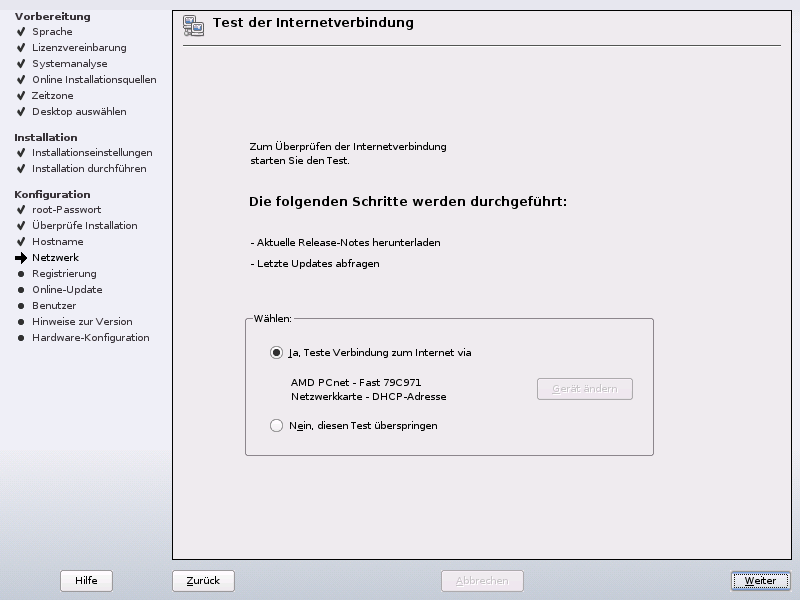Click 'Installationseinstellungen' step
Image resolution: width=800 pixels, height=600 pixels.
coord(92,153)
